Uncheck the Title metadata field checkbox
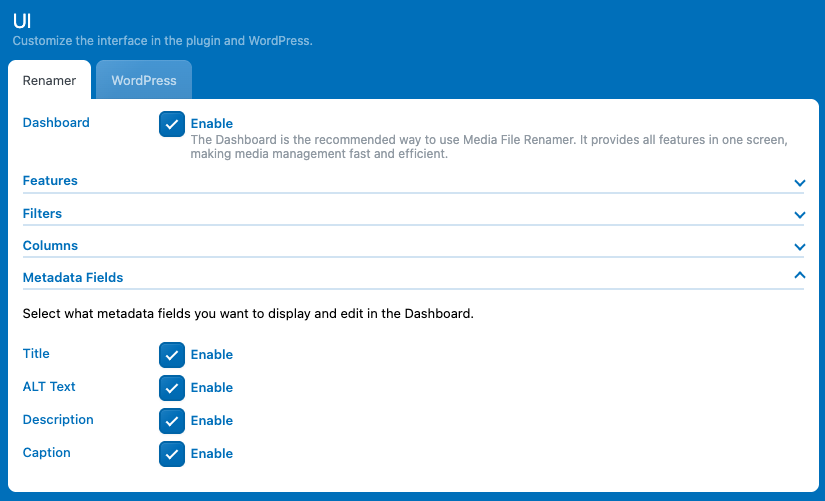The width and height of the screenshot is (825, 501). pyautogui.click(x=172, y=355)
